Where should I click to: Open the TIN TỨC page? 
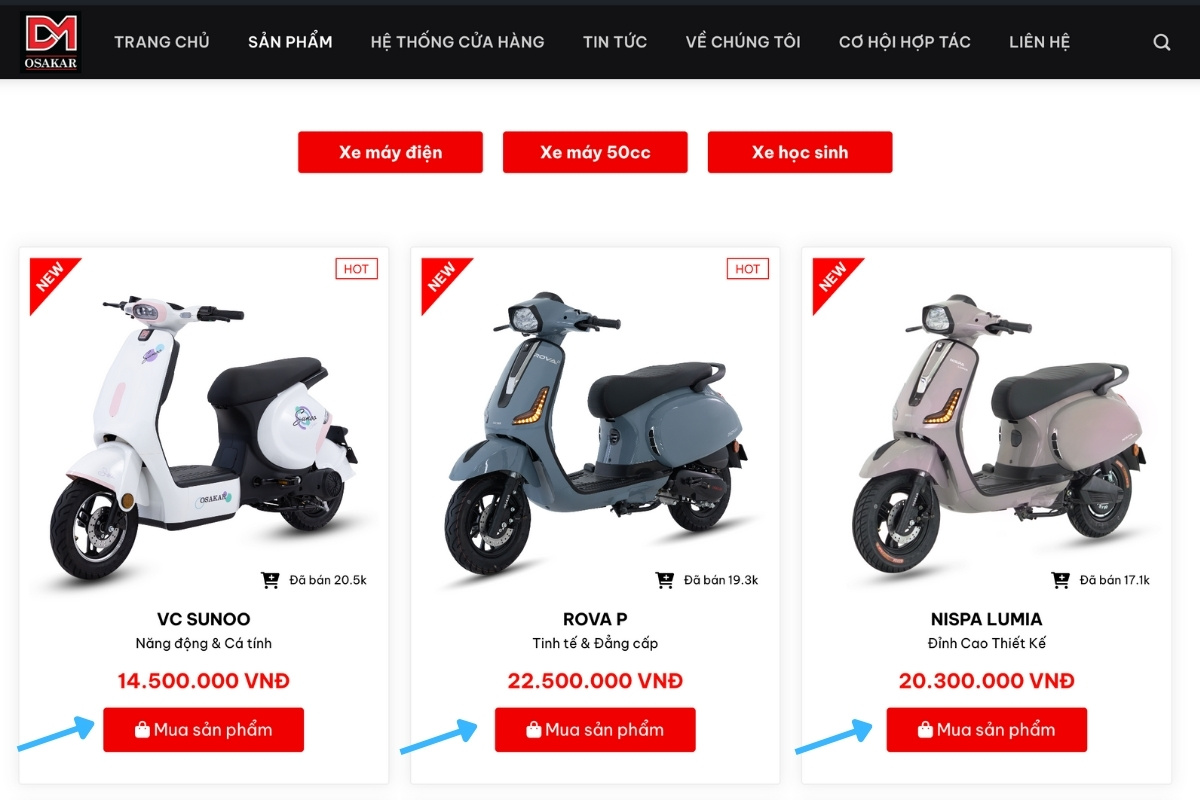point(615,42)
